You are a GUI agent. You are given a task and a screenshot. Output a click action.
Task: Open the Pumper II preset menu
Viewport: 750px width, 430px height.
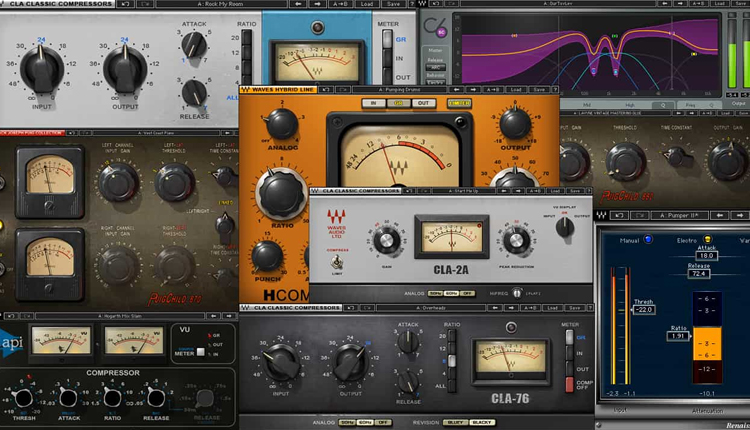679,215
